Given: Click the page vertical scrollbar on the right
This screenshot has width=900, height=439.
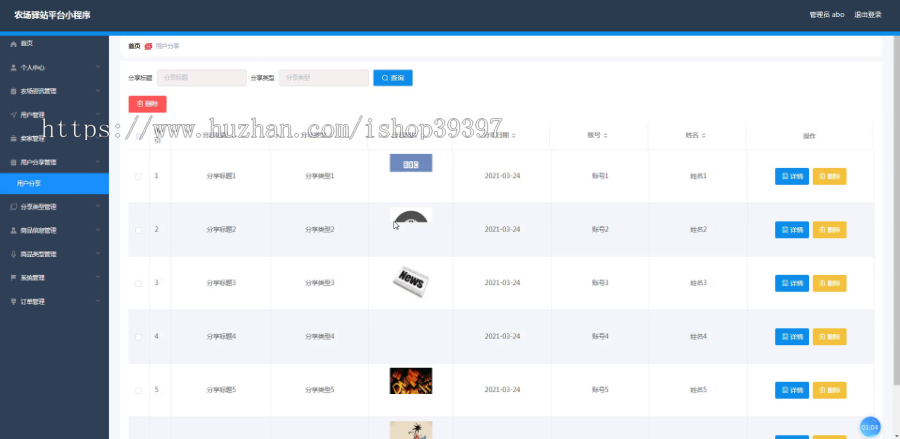Looking at the screenshot, I should pyautogui.click(x=896, y=212).
